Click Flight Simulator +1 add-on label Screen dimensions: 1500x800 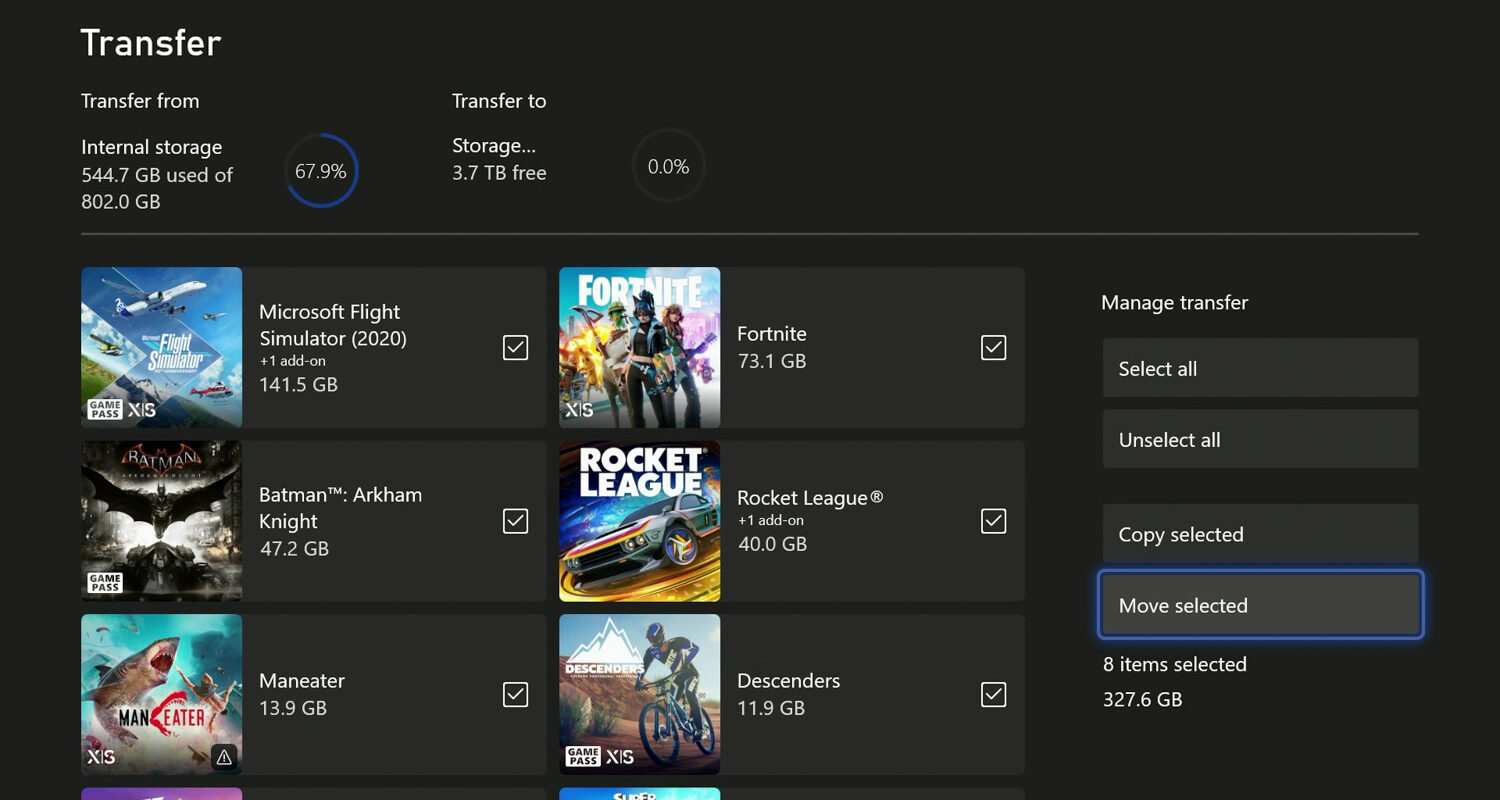pos(292,361)
